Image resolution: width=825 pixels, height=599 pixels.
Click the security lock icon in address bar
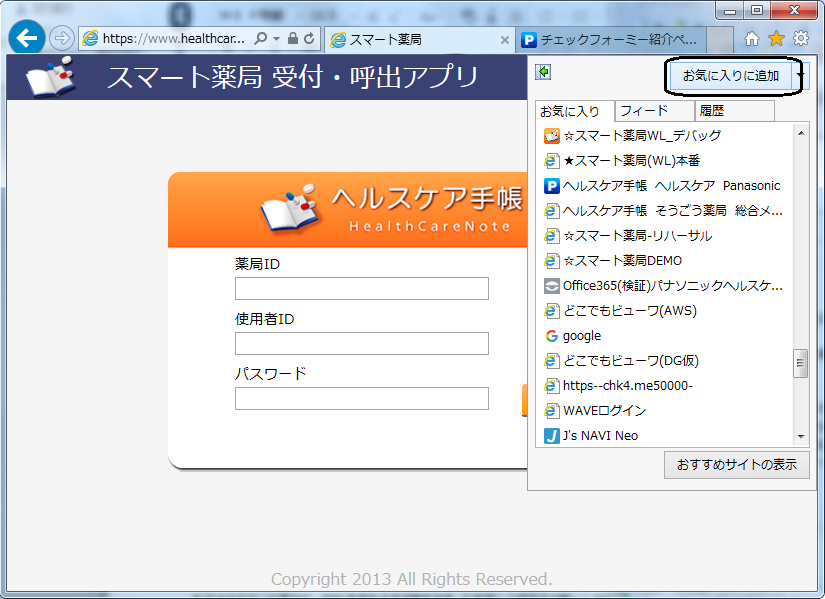click(x=293, y=38)
